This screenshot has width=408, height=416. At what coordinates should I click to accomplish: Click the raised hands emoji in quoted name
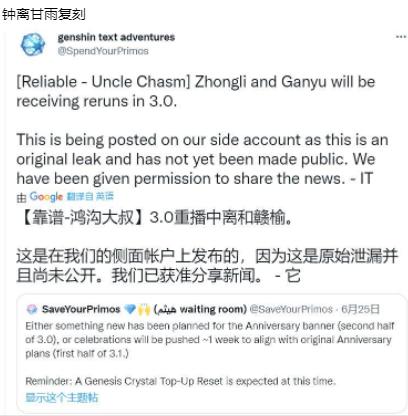pos(144,310)
